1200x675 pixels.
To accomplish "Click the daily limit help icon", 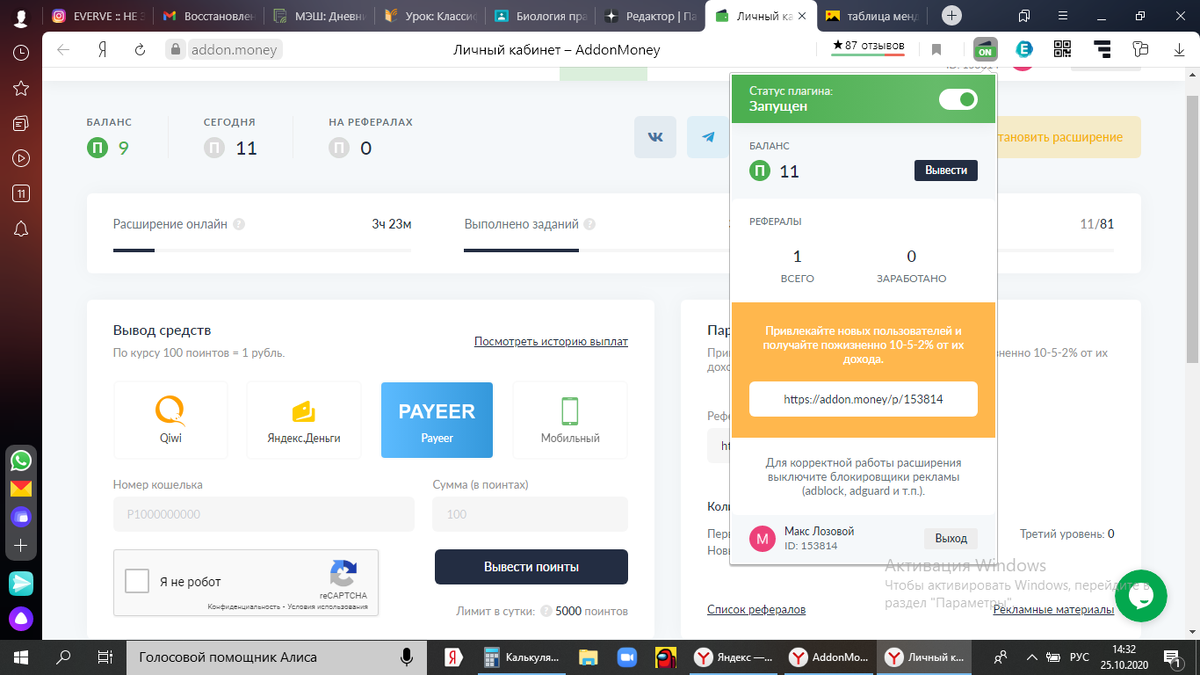I will 546,611.
